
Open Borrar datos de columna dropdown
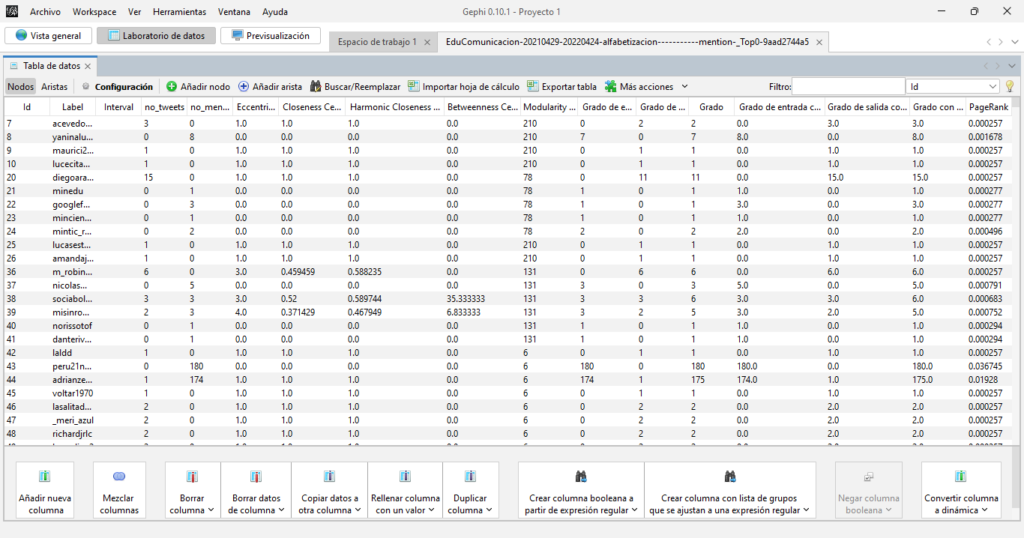(x=283, y=510)
